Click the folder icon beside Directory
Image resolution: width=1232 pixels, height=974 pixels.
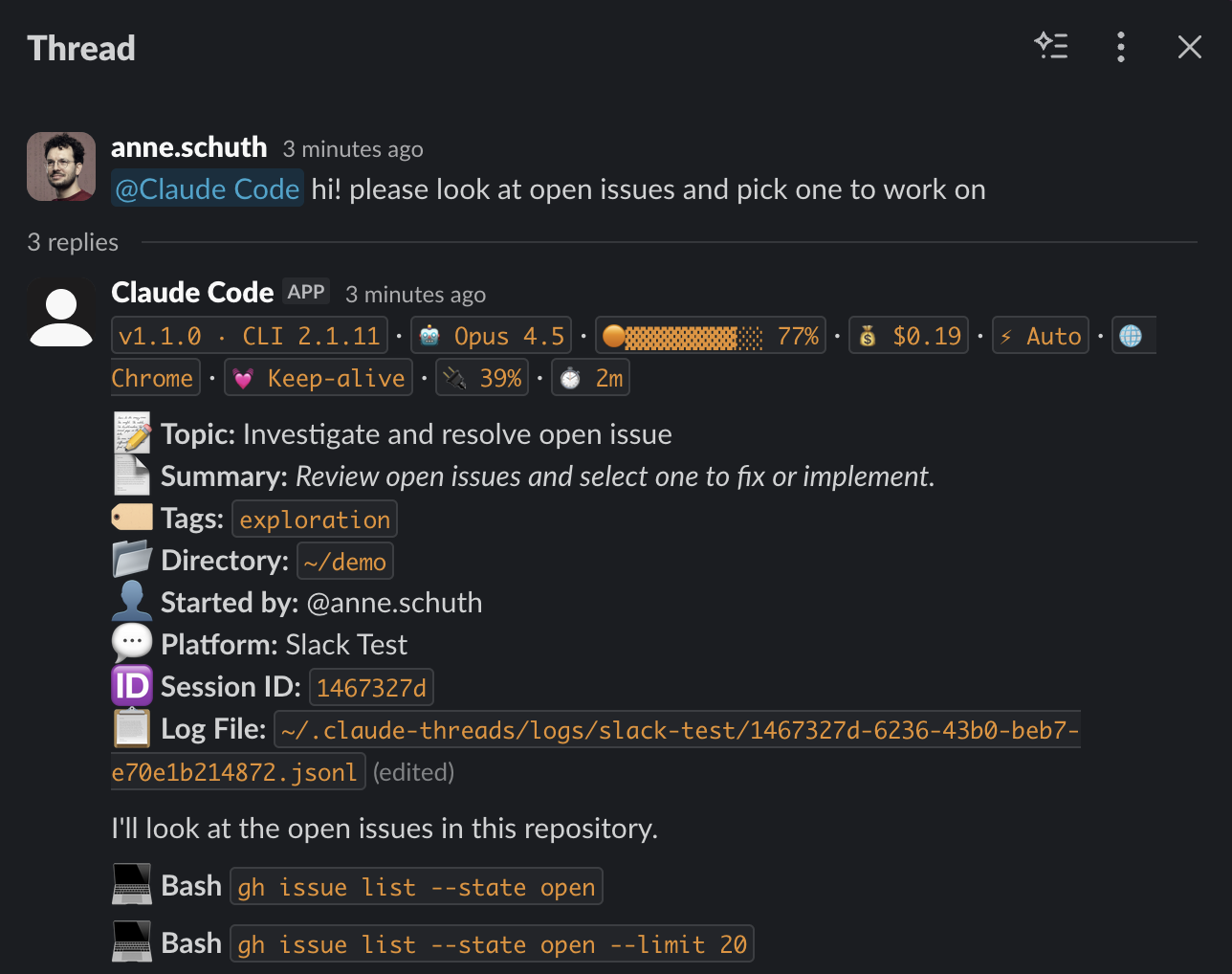(x=132, y=560)
